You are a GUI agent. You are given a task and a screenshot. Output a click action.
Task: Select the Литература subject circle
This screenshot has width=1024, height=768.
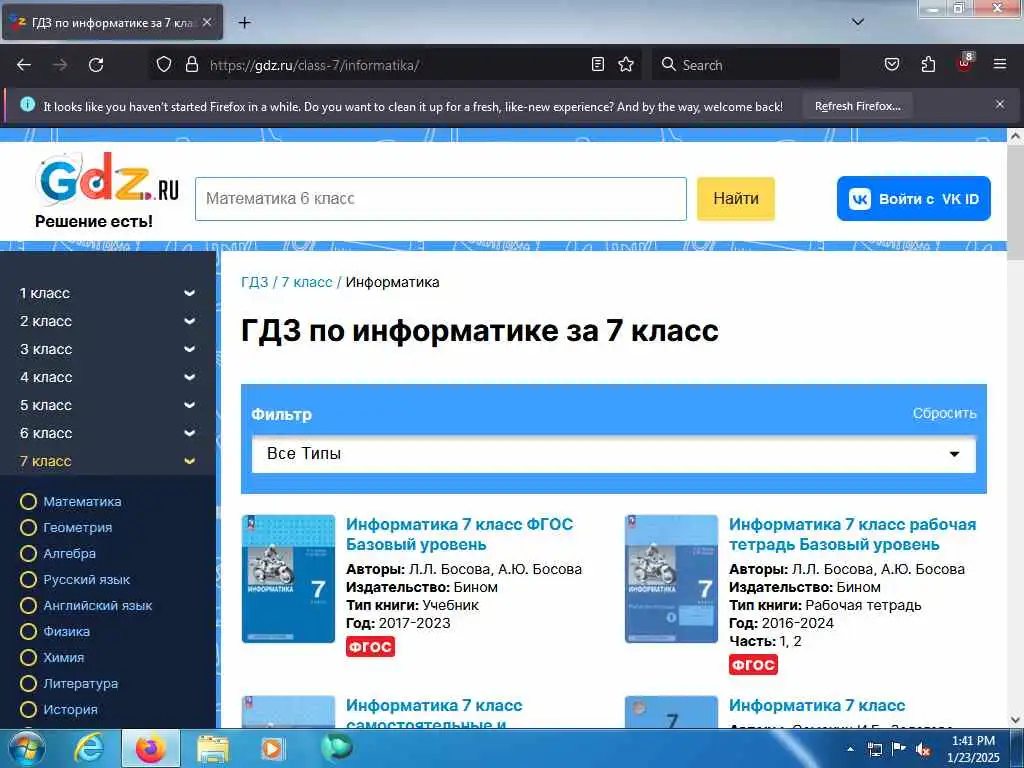pos(28,684)
